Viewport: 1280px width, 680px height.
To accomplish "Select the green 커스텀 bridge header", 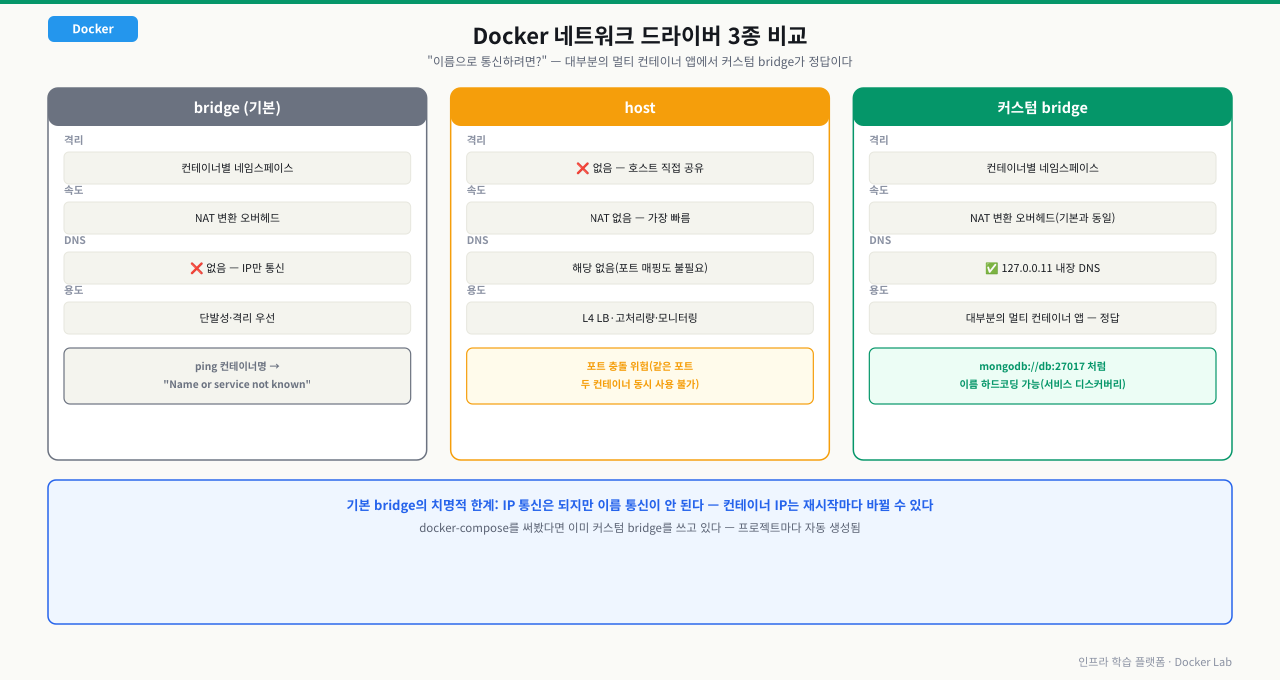I will click(1042, 107).
